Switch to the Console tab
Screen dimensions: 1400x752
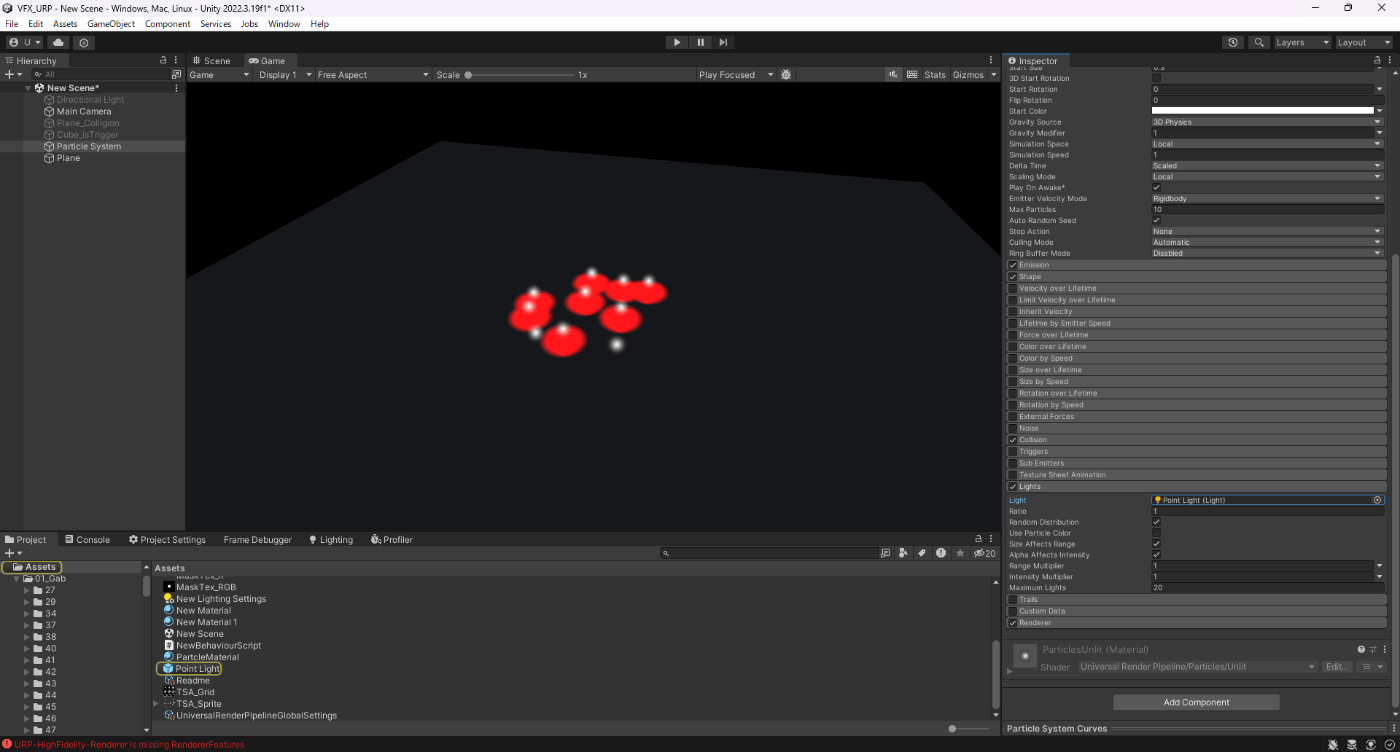point(86,540)
